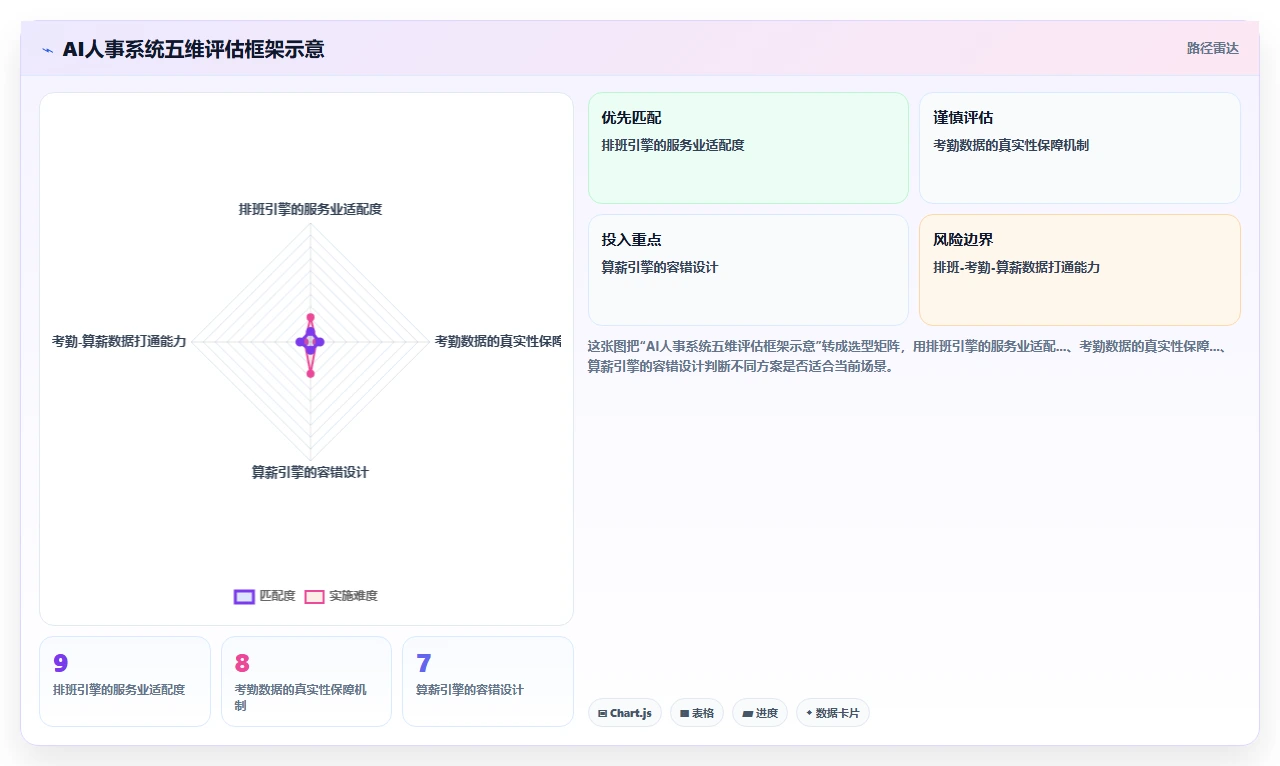Screen dimensions: 1280x766
Task: Click the 进度 tag chip
Action: coord(760,713)
